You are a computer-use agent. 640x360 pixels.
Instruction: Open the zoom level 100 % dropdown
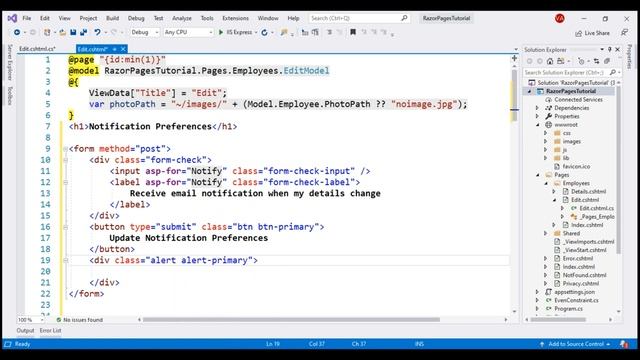pos(31,320)
